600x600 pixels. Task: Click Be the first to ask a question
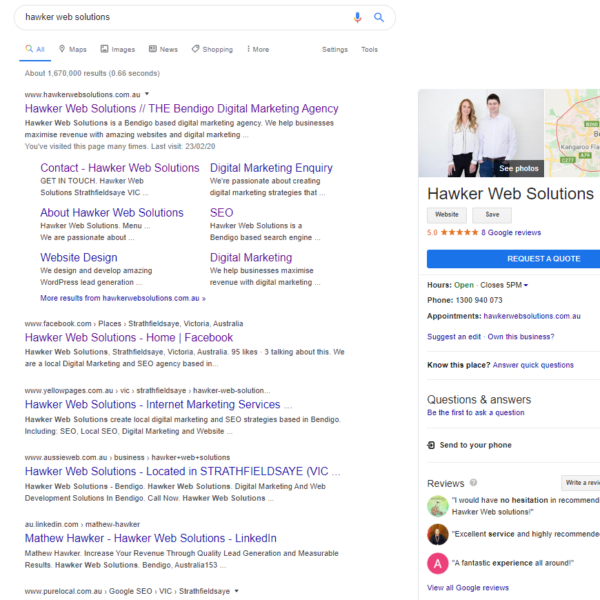pos(476,412)
